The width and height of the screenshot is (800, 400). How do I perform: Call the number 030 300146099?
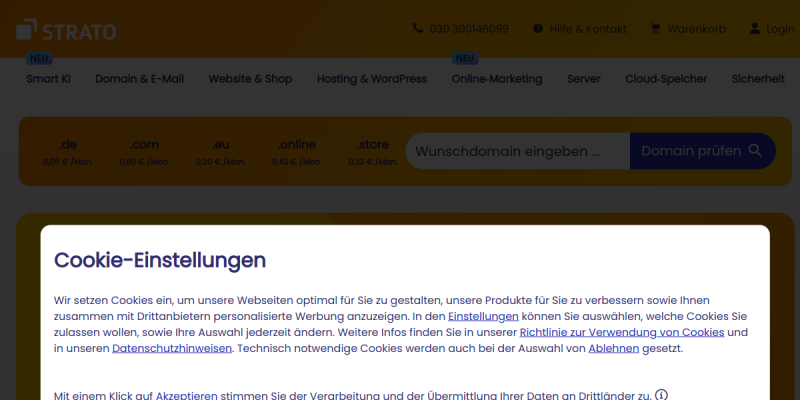pyautogui.click(x=469, y=29)
